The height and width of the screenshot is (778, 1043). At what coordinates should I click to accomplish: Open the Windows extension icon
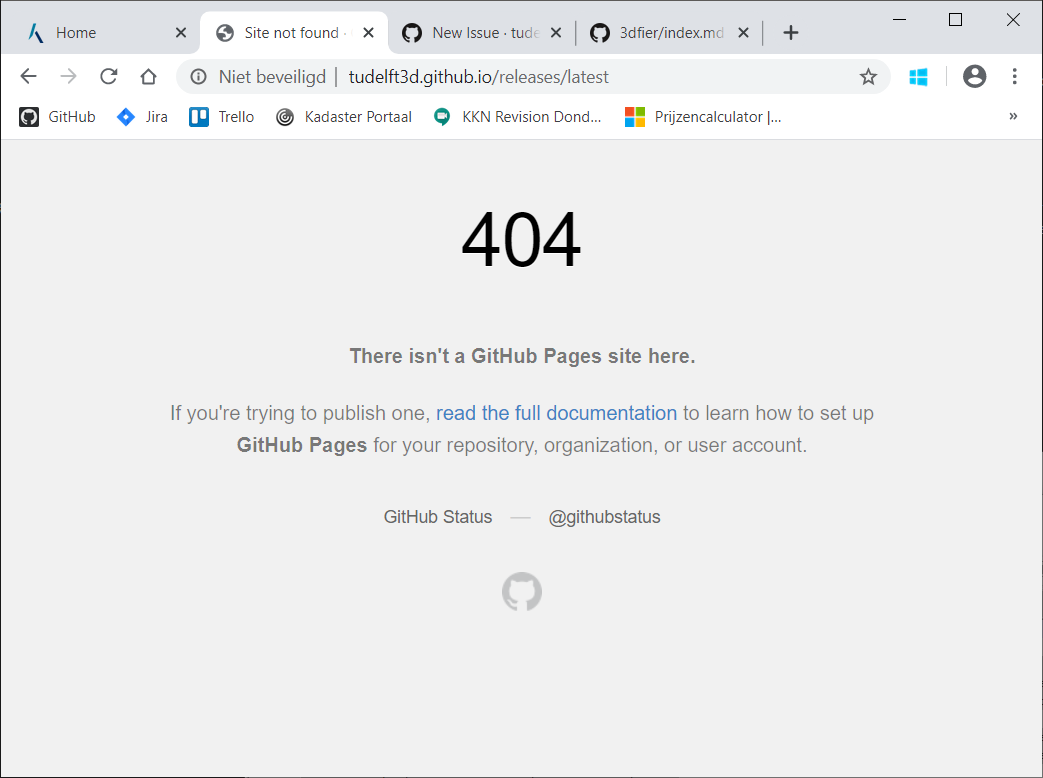[919, 76]
